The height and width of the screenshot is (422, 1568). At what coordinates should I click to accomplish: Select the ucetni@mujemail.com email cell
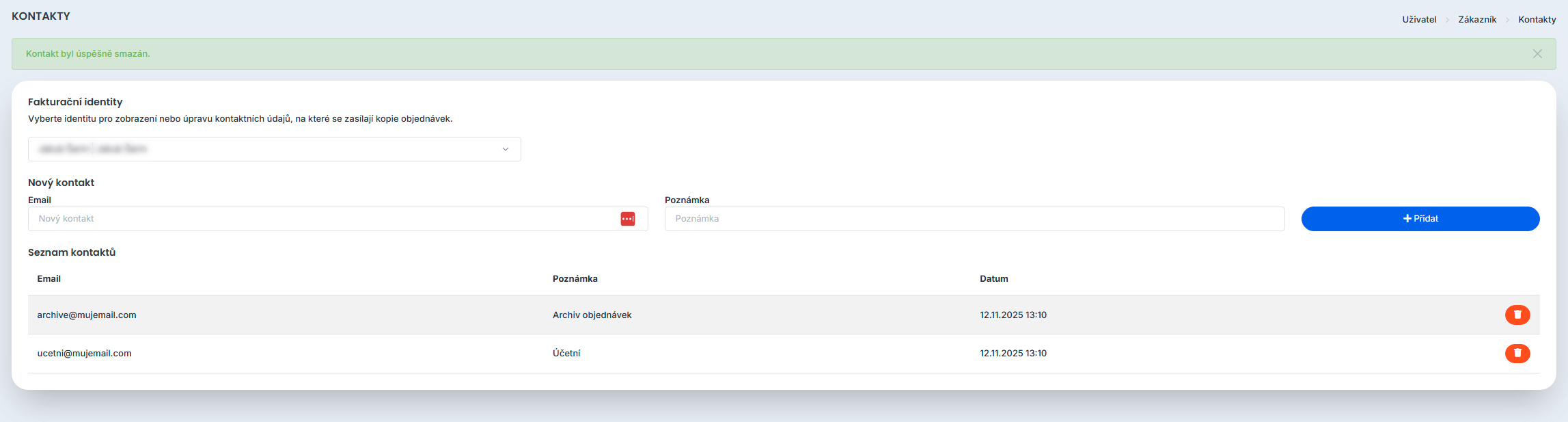pos(84,354)
